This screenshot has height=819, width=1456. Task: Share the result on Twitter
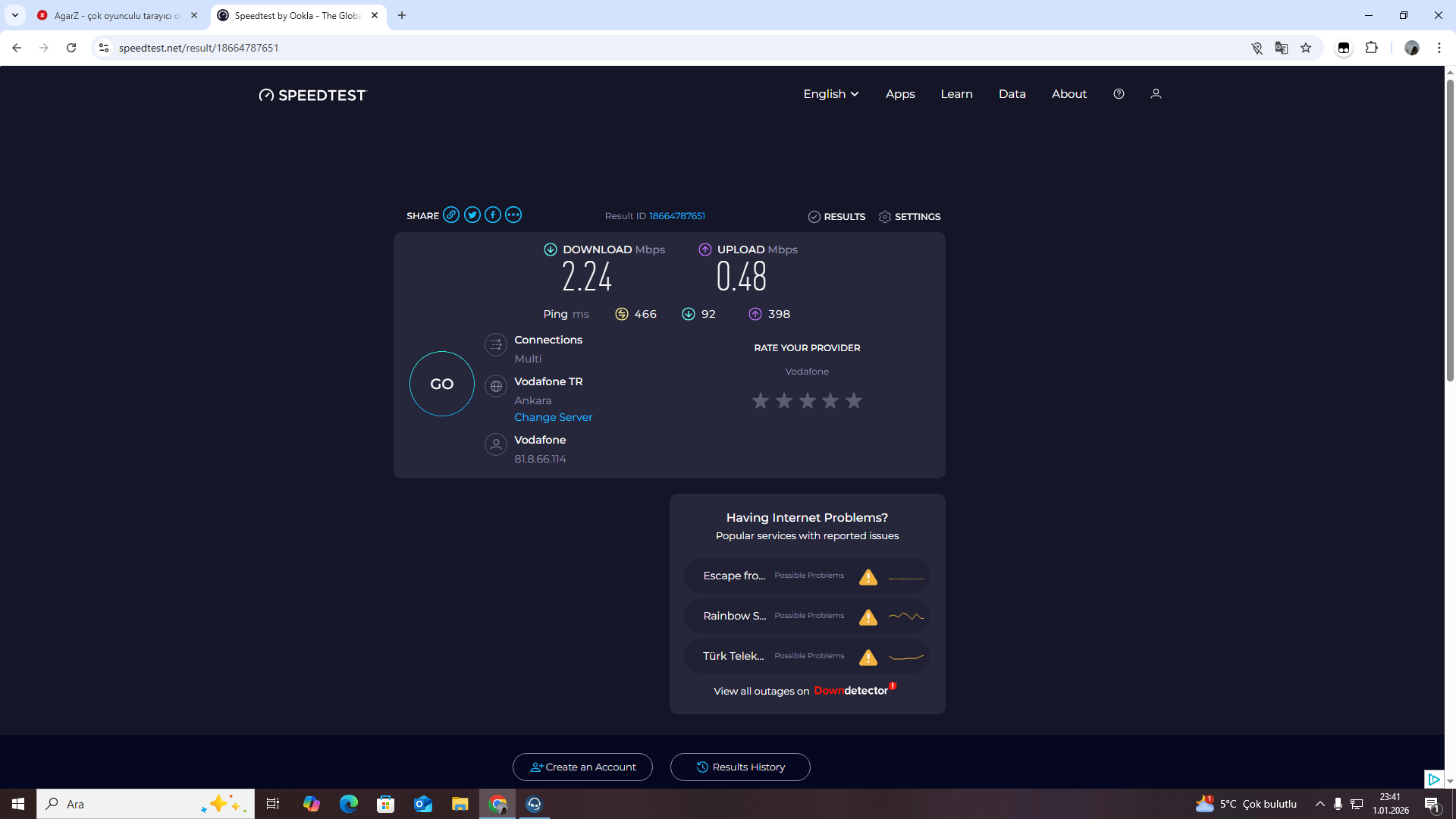(x=472, y=215)
